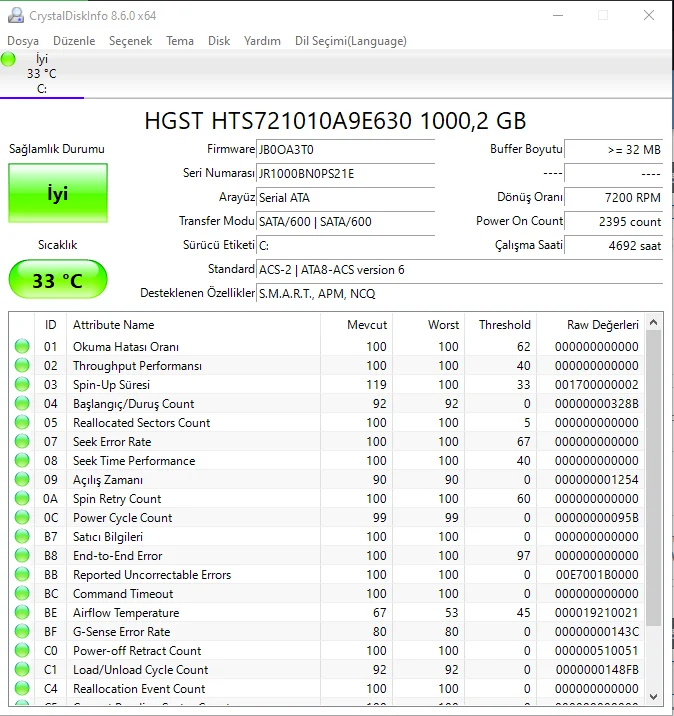Click status orb for End-to-End Error row

[x=22, y=555]
